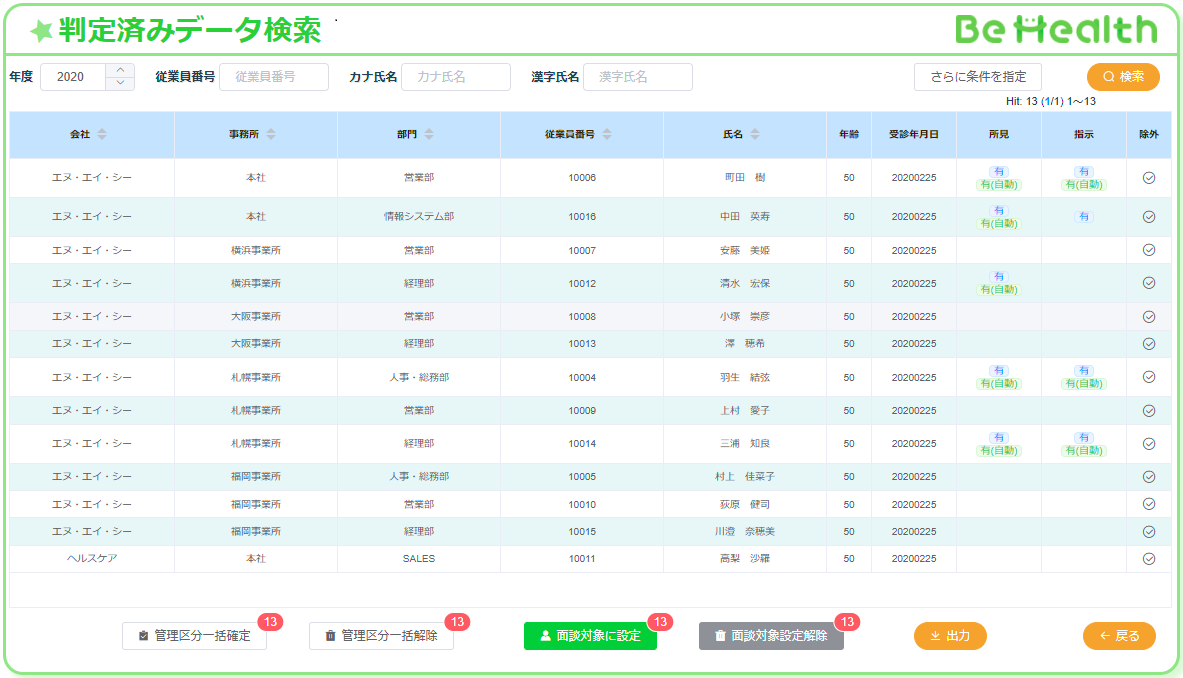Click the green 面談対象に設定 button
The image size is (1183, 678).
tap(589, 636)
